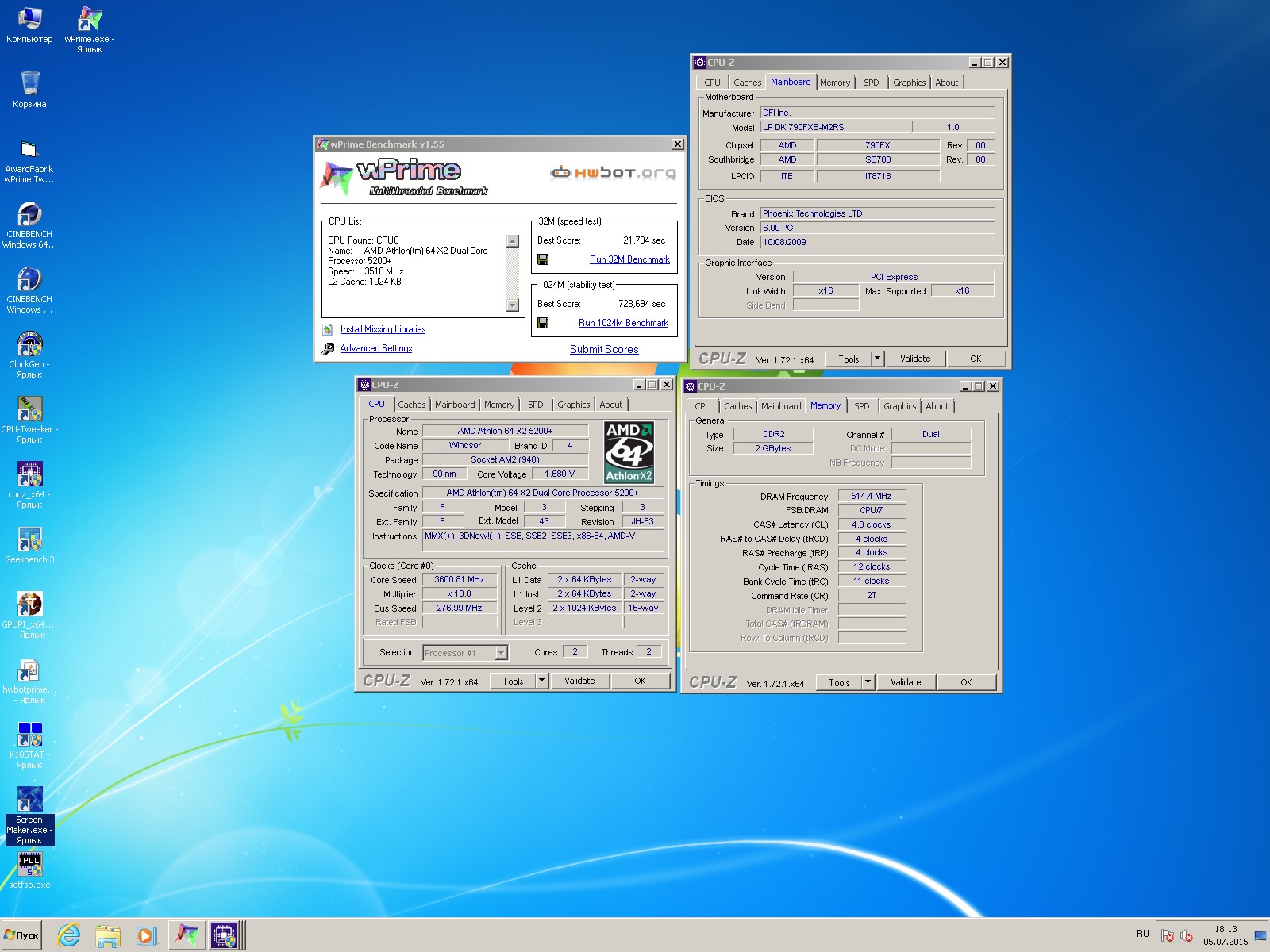1270x952 pixels.
Task: Click the network tray icon
Action: (1260, 936)
